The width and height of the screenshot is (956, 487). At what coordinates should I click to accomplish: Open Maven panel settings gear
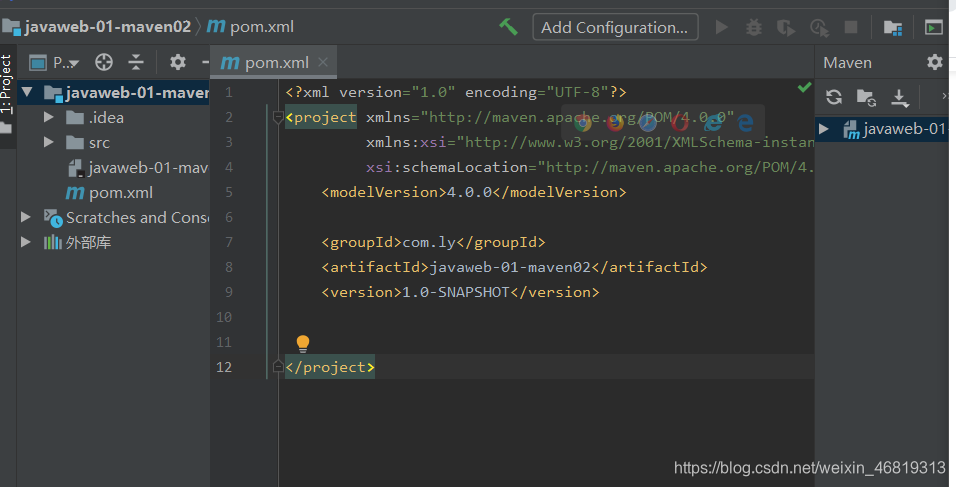935,62
